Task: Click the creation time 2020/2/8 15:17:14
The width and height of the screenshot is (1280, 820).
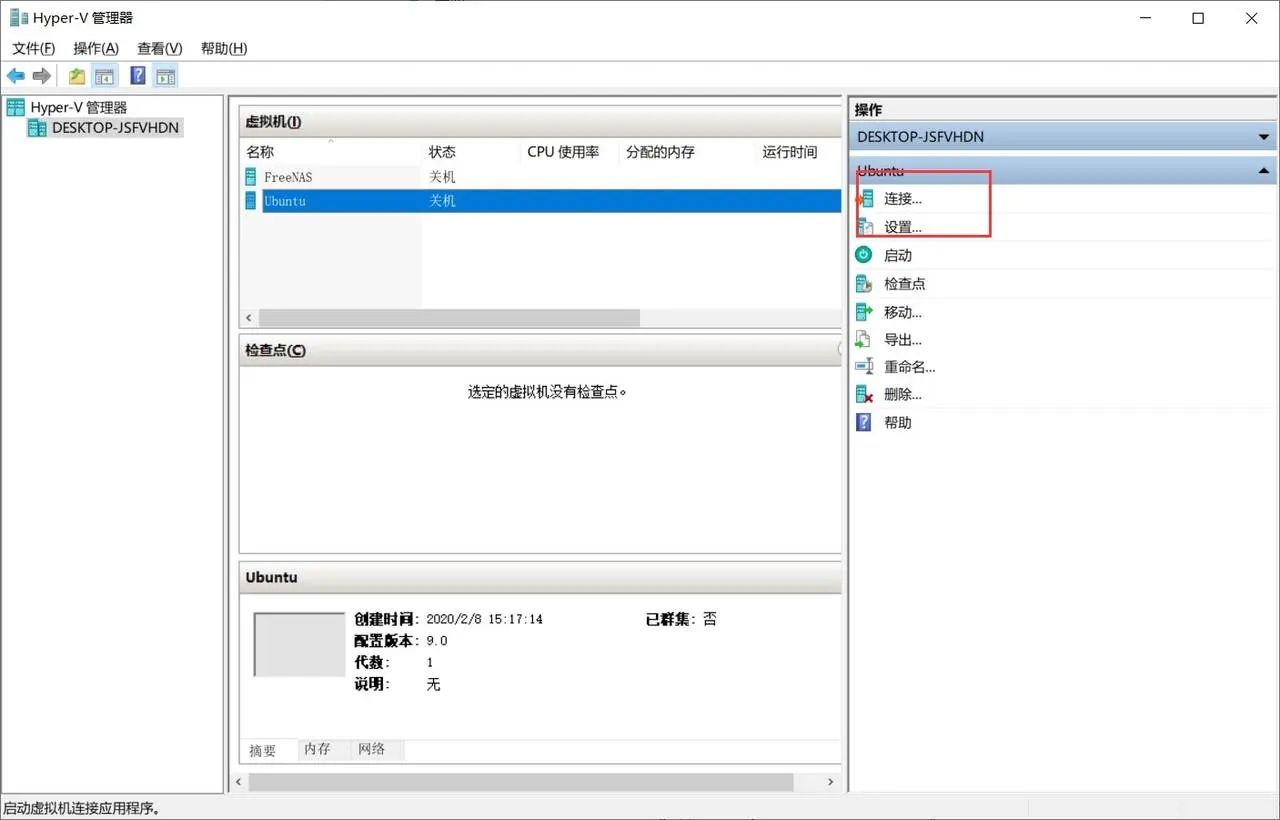Action: point(485,620)
